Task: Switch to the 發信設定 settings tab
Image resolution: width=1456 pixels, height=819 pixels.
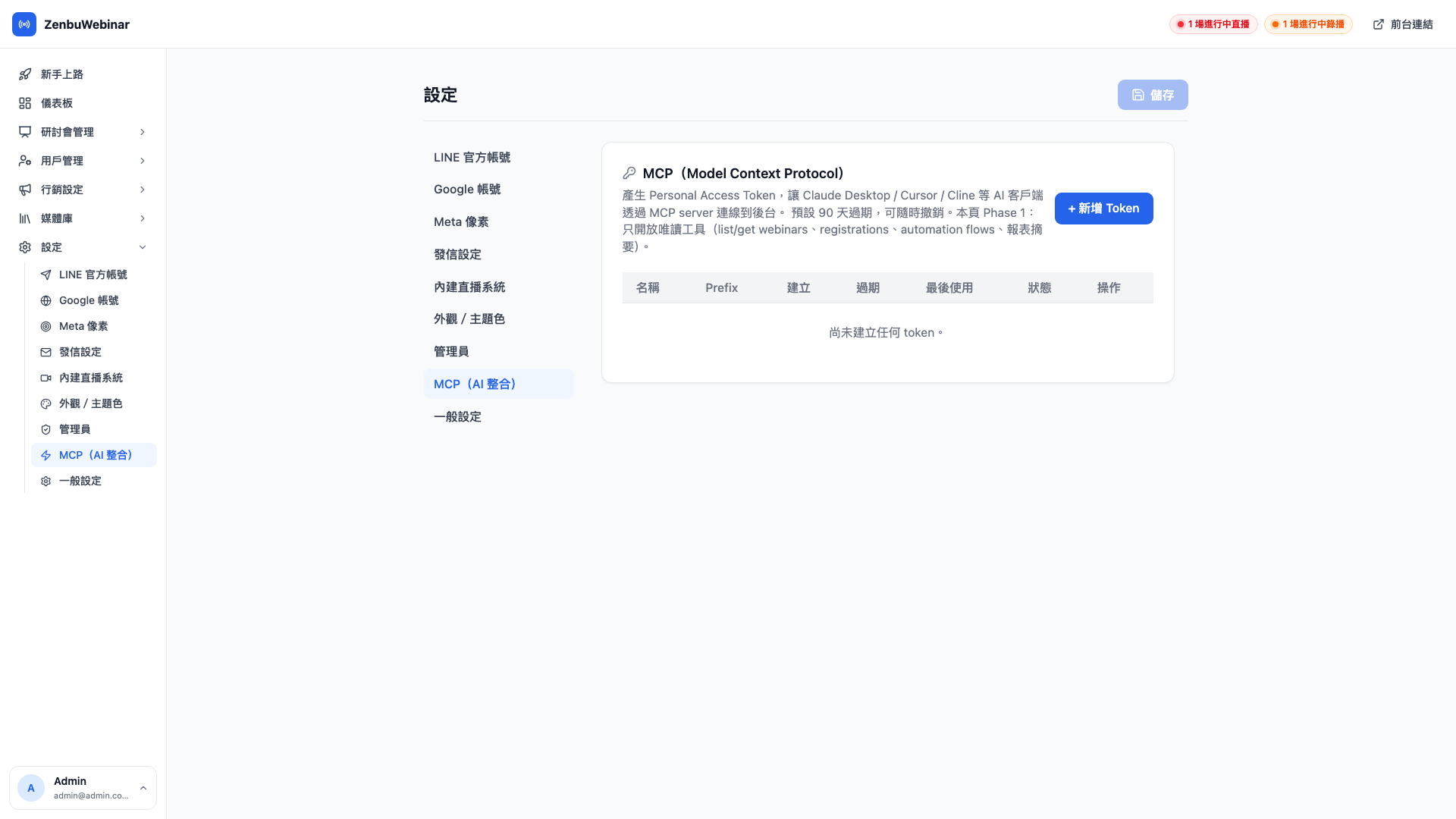Action: [x=499, y=254]
